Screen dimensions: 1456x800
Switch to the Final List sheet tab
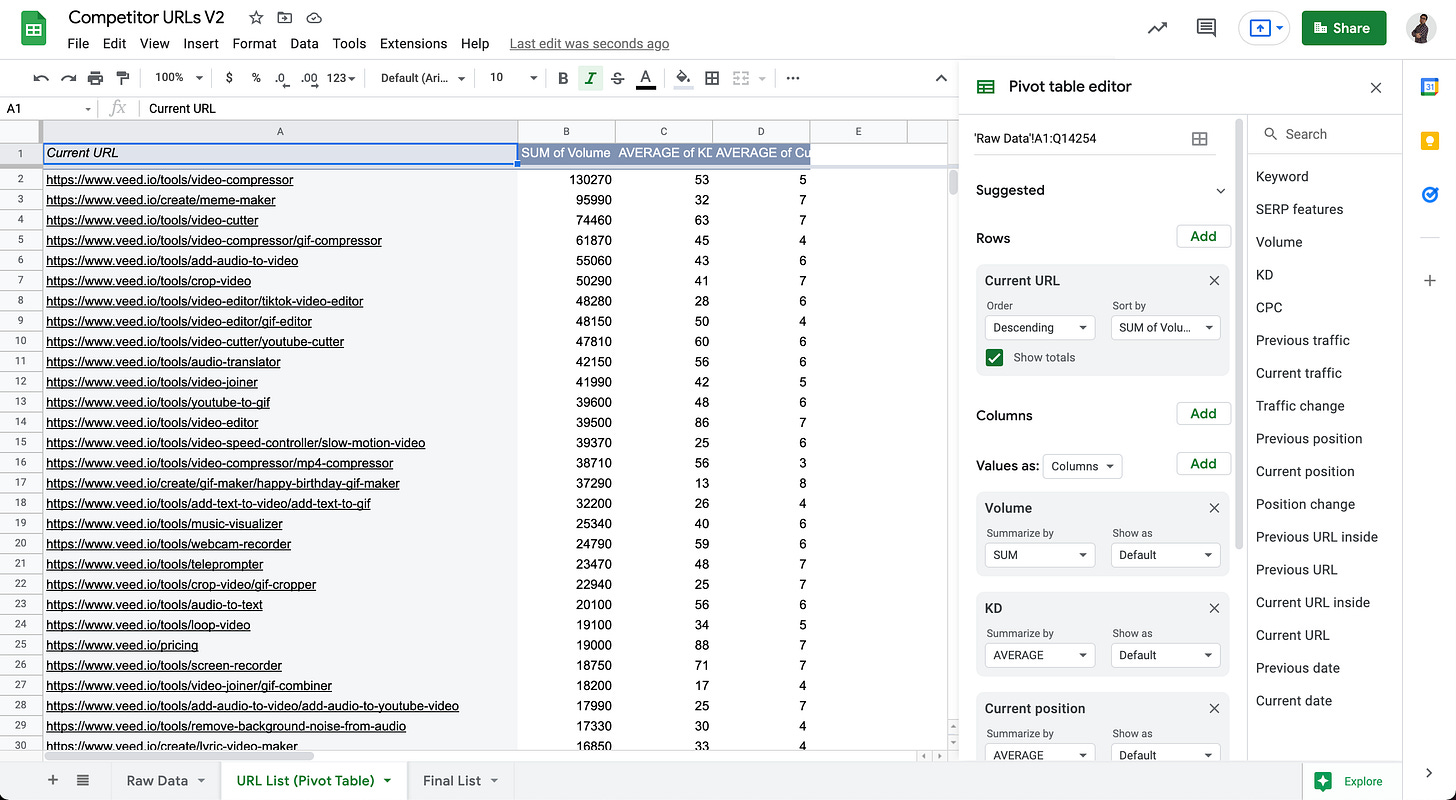pyautogui.click(x=460, y=780)
